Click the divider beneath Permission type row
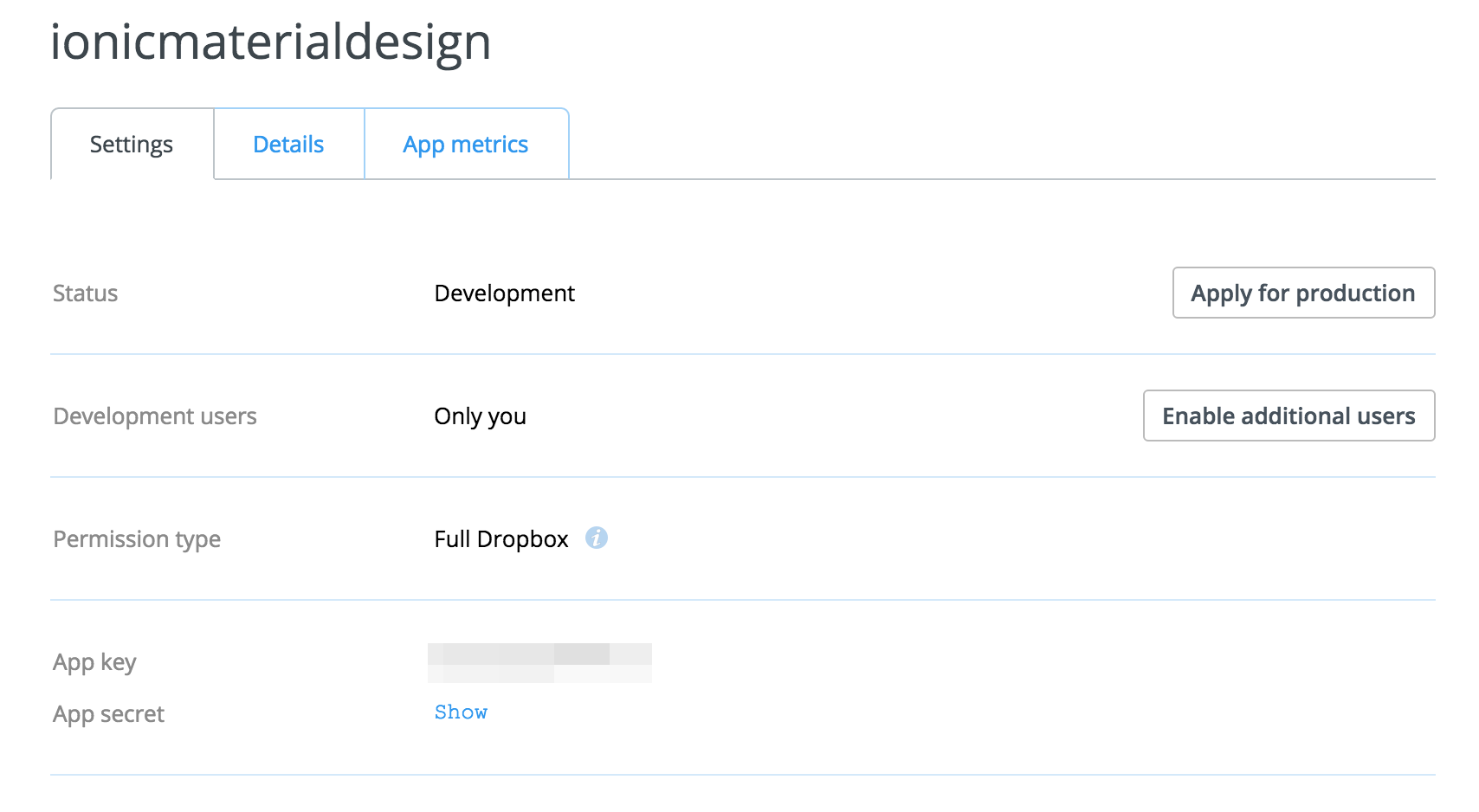This screenshot has width=1479, height=812. [742, 600]
